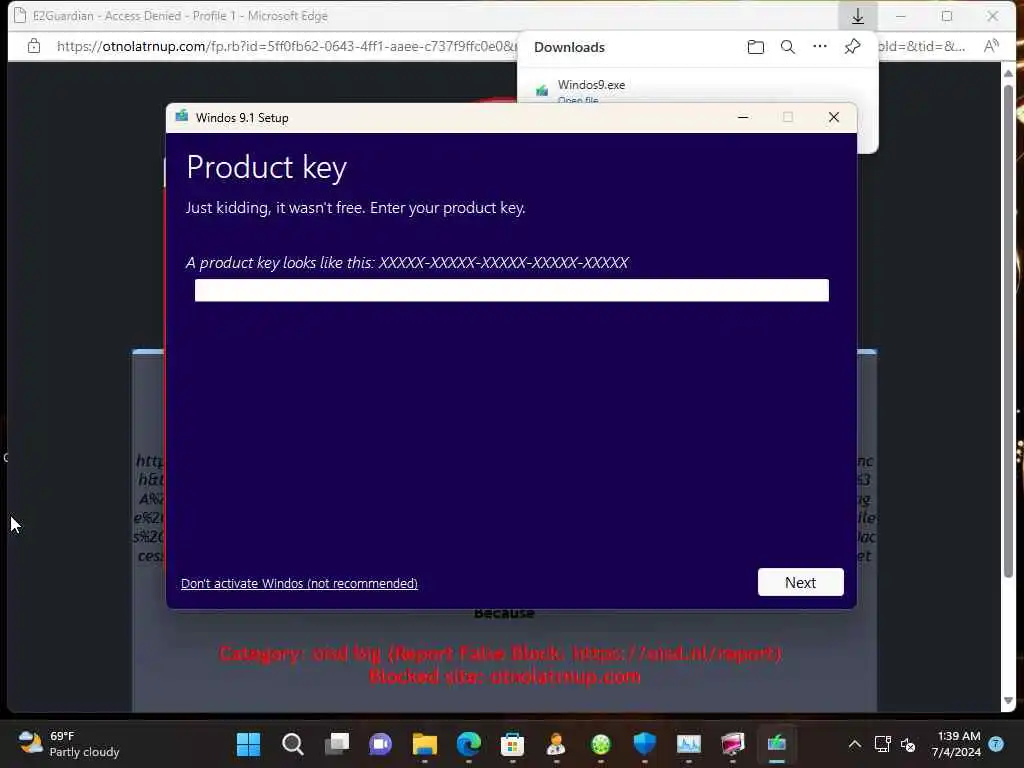Click the Windos 9.1 Setup title icon

pyautogui.click(x=182, y=117)
